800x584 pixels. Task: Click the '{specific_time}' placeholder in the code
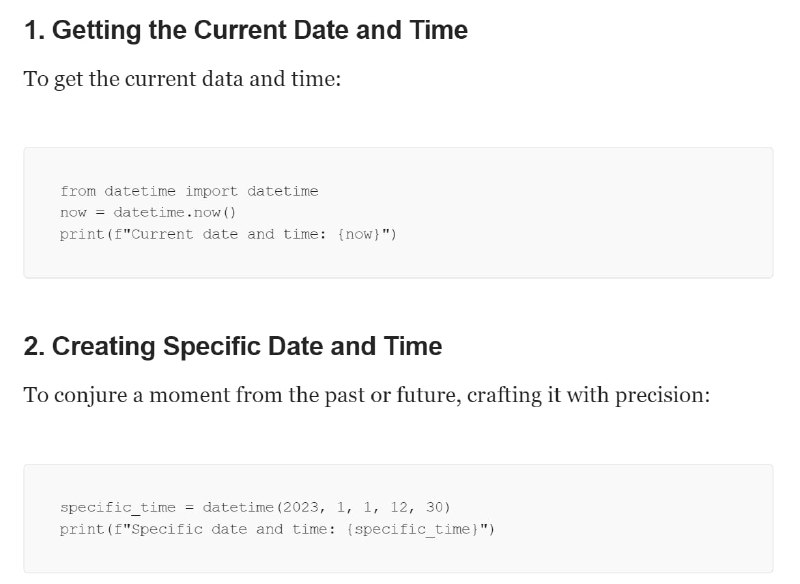coord(412,529)
